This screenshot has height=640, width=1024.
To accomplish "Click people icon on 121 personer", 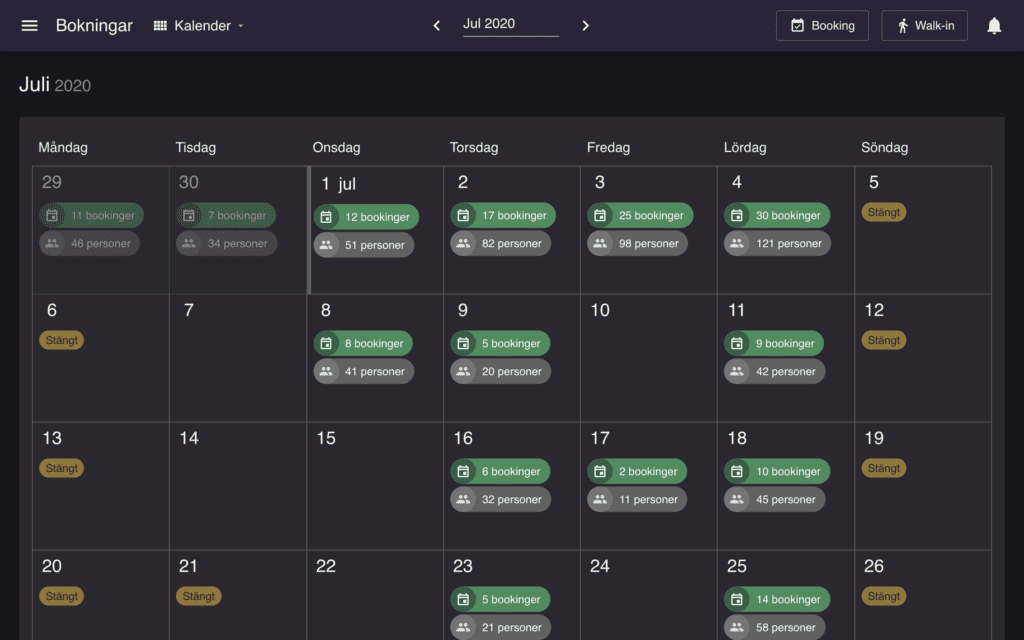I will click(x=737, y=243).
